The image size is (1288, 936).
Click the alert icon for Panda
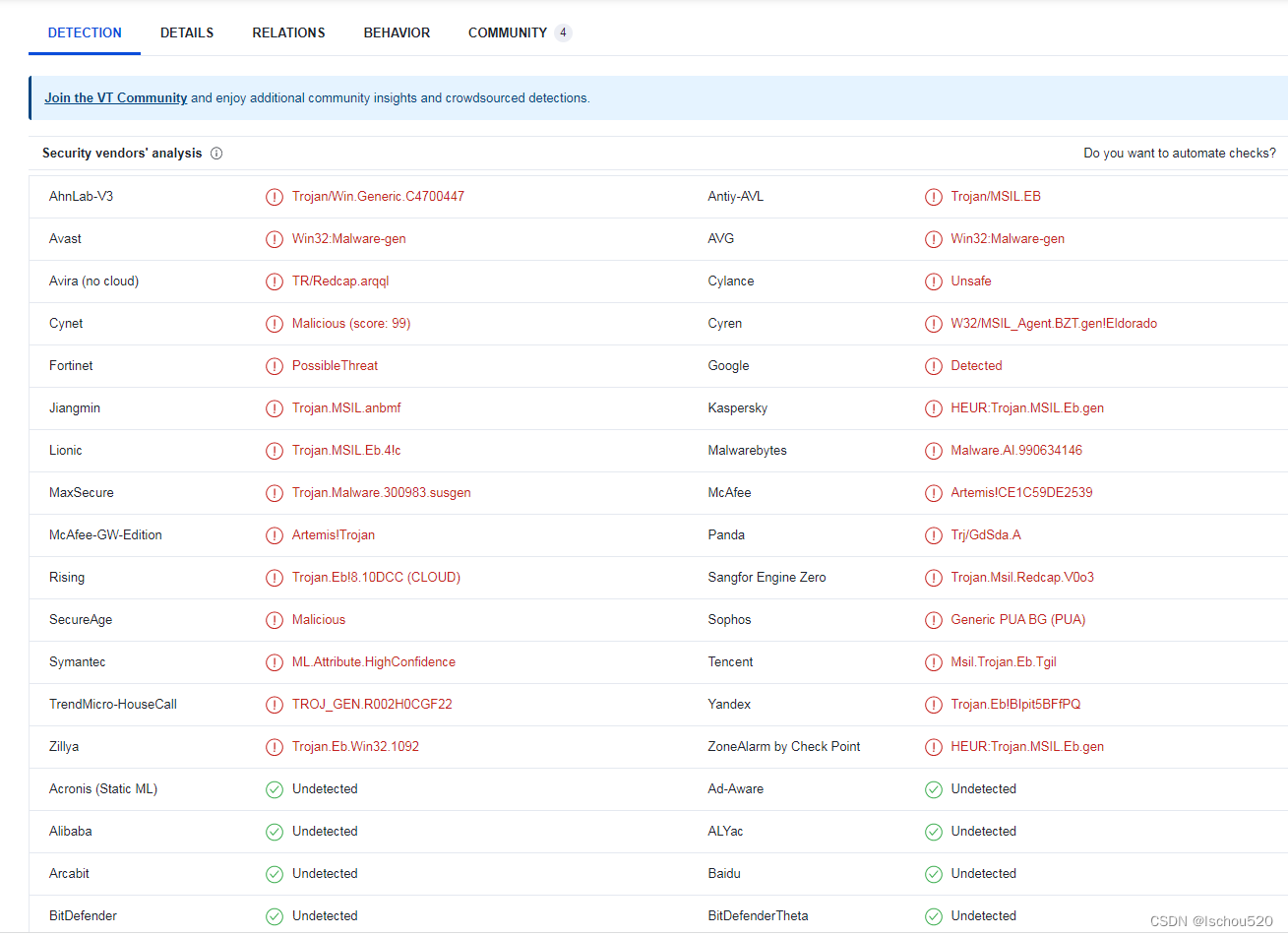point(934,535)
